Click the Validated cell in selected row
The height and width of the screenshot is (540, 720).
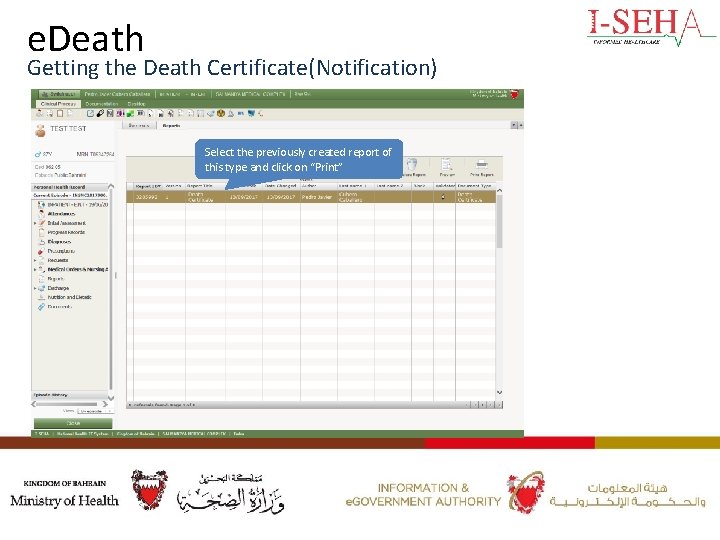(x=444, y=197)
